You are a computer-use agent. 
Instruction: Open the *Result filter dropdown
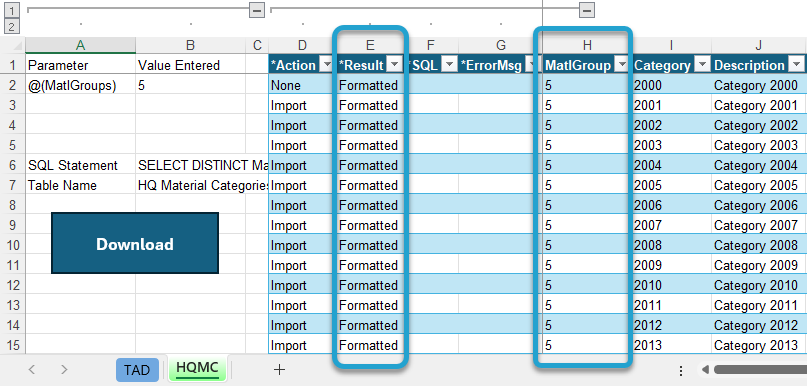pyautogui.click(x=395, y=65)
